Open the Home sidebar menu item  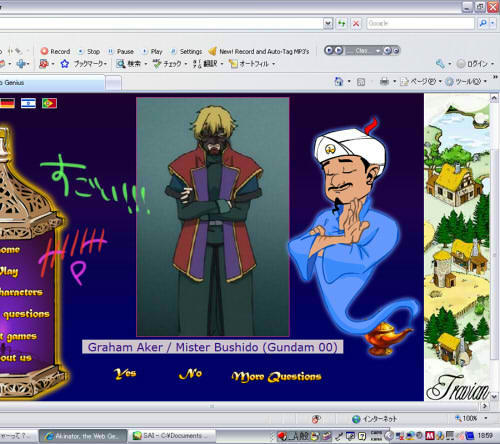pyautogui.click(x=10, y=249)
